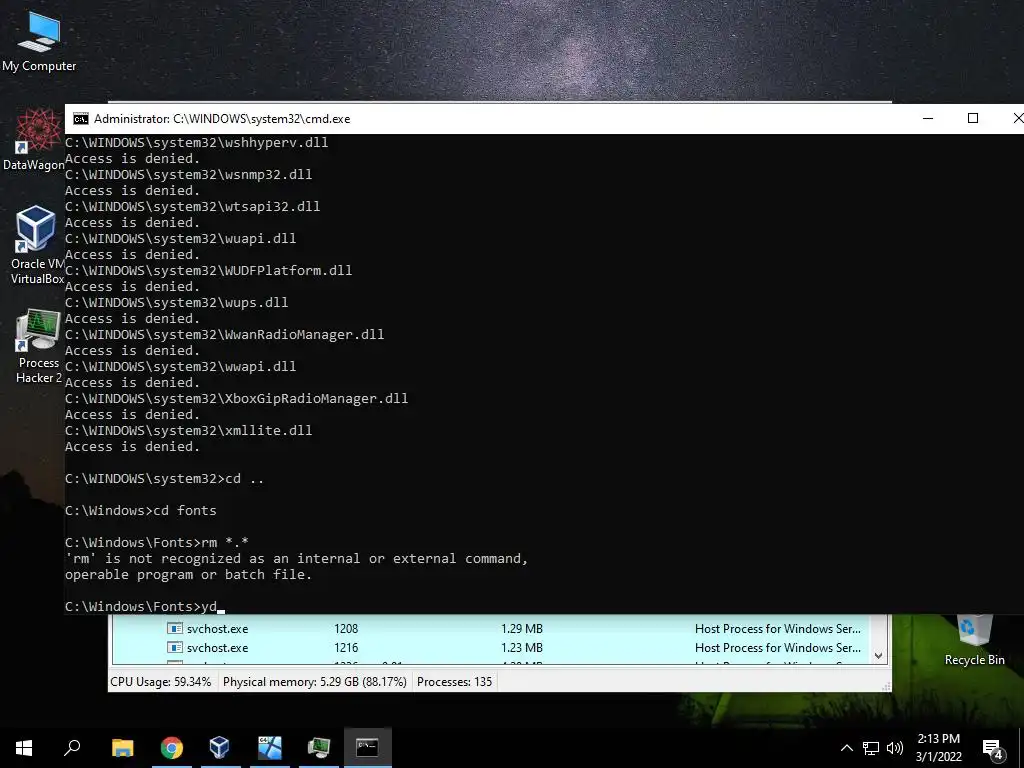Image resolution: width=1024 pixels, height=768 pixels.
Task: Click Host Process description for PID 1216
Action: pyautogui.click(x=778, y=647)
